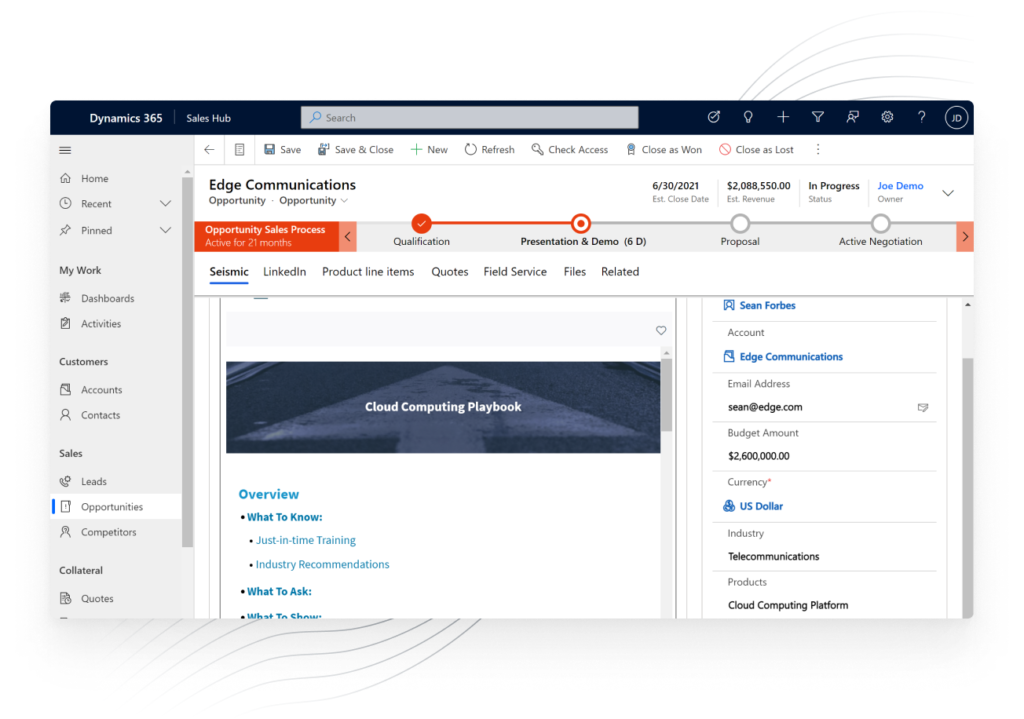Collapse the Opportunity Sales Process left arrow
This screenshot has width=1024, height=719.
pyautogui.click(x=347, y=236)
